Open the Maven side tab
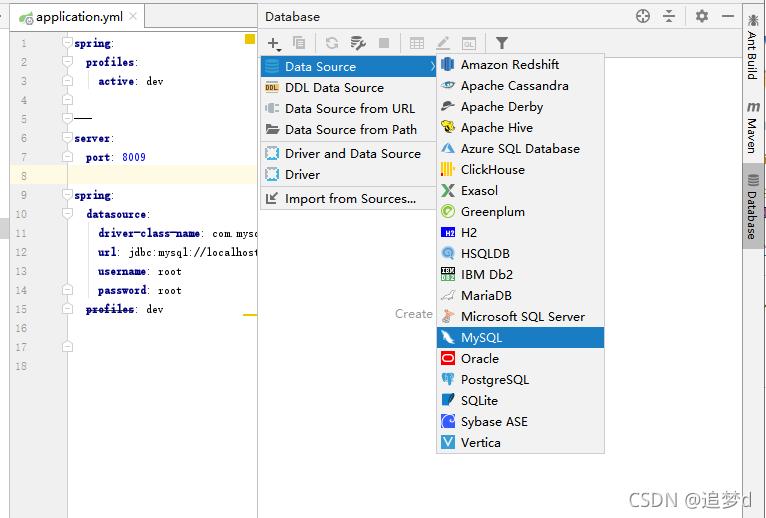Screen dimensions: 766x518 [x=753, y=127]
